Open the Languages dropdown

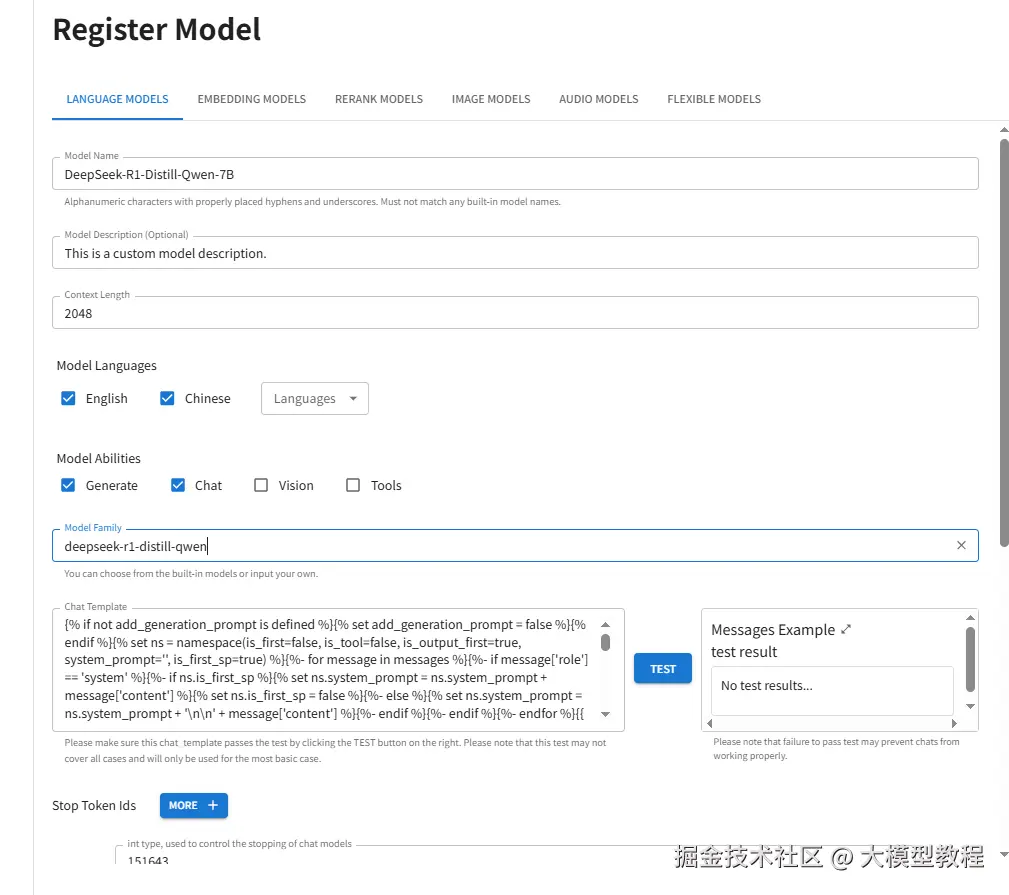[315, 398]
